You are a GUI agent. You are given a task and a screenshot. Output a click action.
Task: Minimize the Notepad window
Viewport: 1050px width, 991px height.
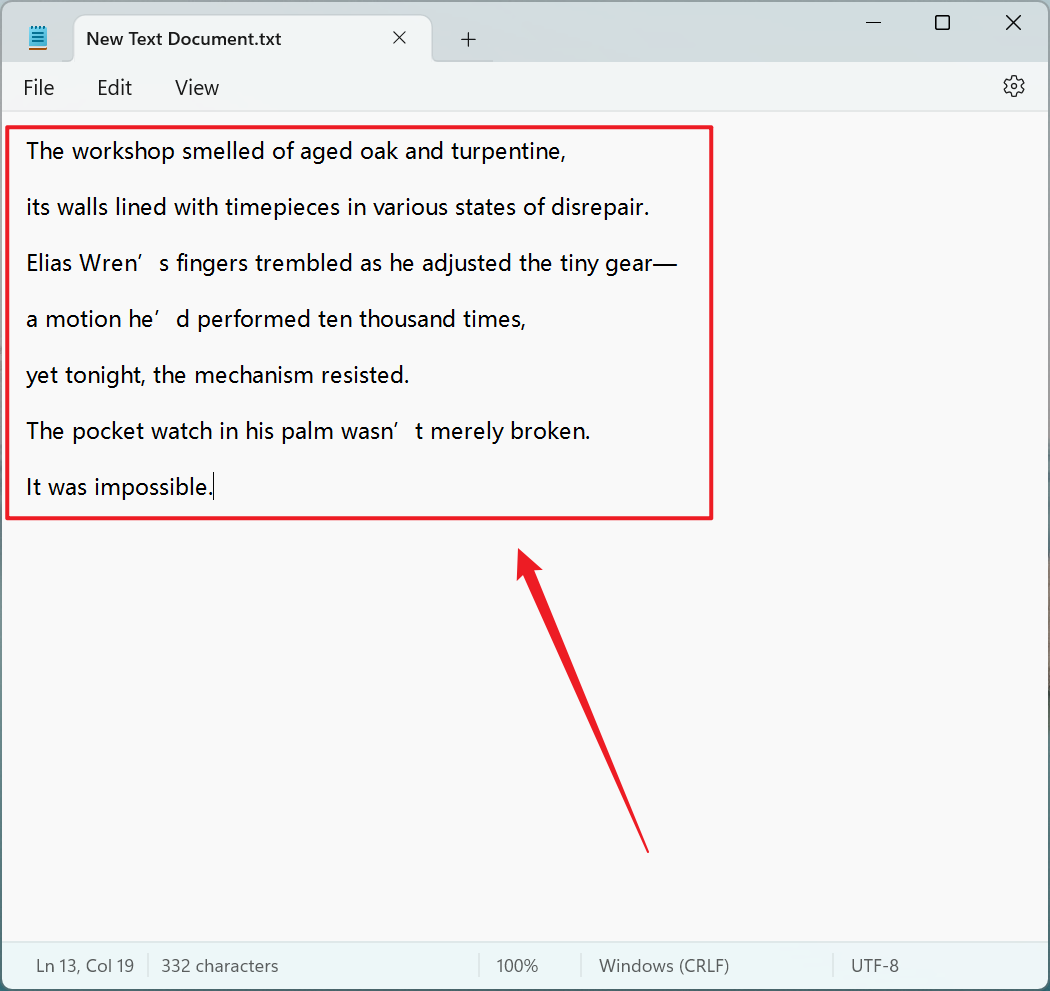click(x=873, y=23)
